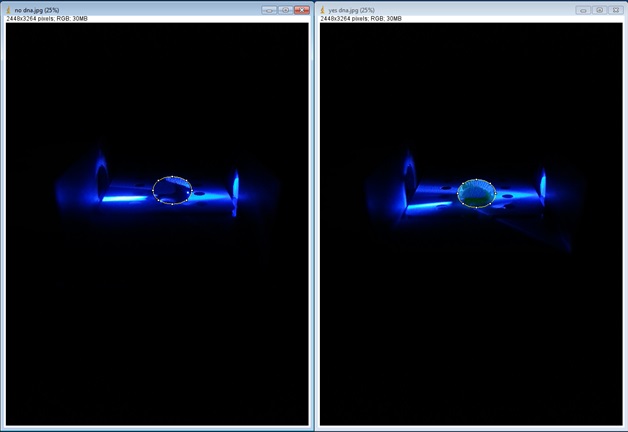Minimize the no dna.jpg image window

pyautogui.click(x=269, y=10)
